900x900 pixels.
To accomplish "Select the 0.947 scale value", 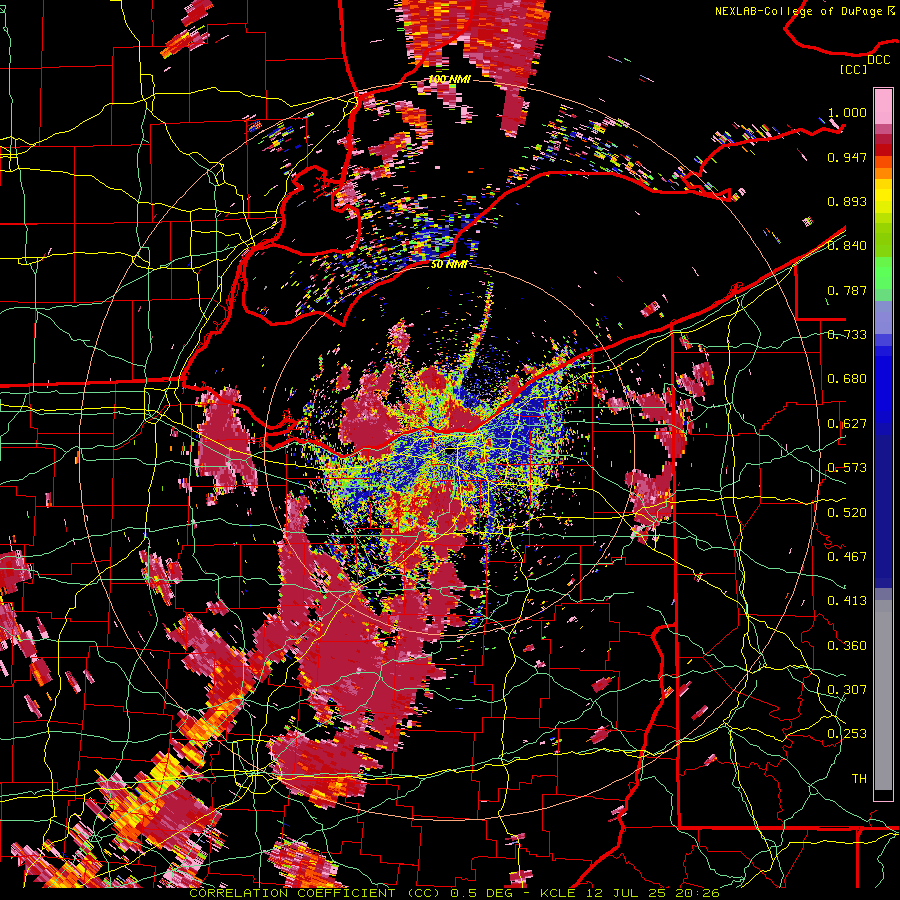I will coord(847,157).
